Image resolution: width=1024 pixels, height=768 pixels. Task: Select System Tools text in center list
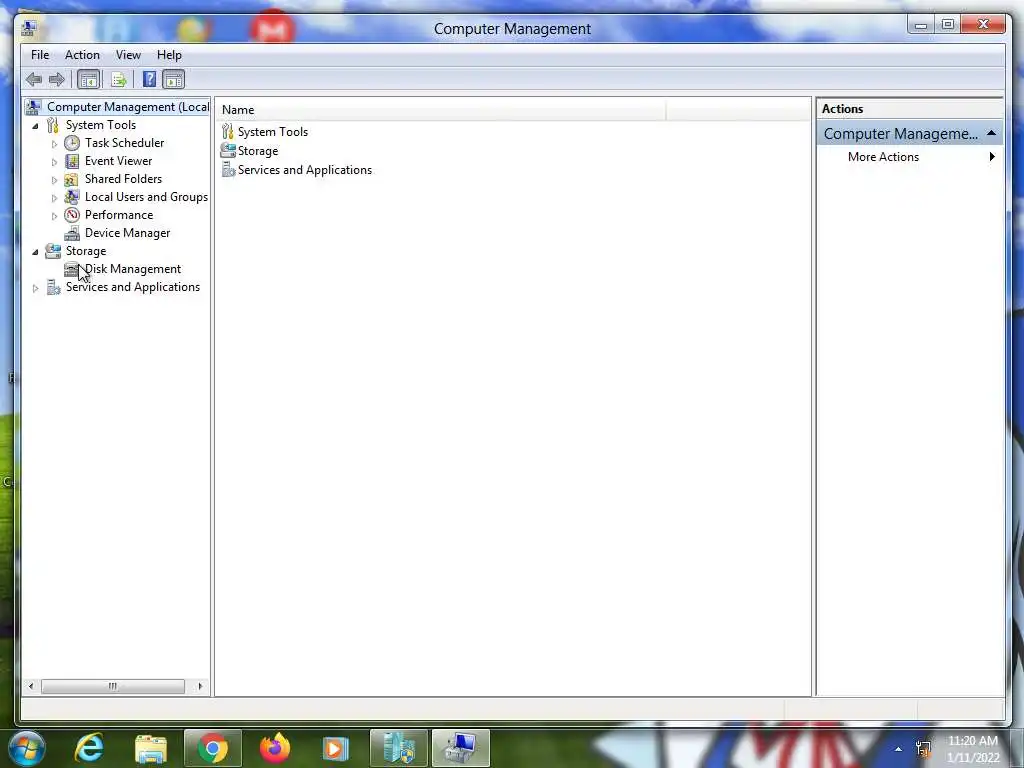tap(273, 132)
